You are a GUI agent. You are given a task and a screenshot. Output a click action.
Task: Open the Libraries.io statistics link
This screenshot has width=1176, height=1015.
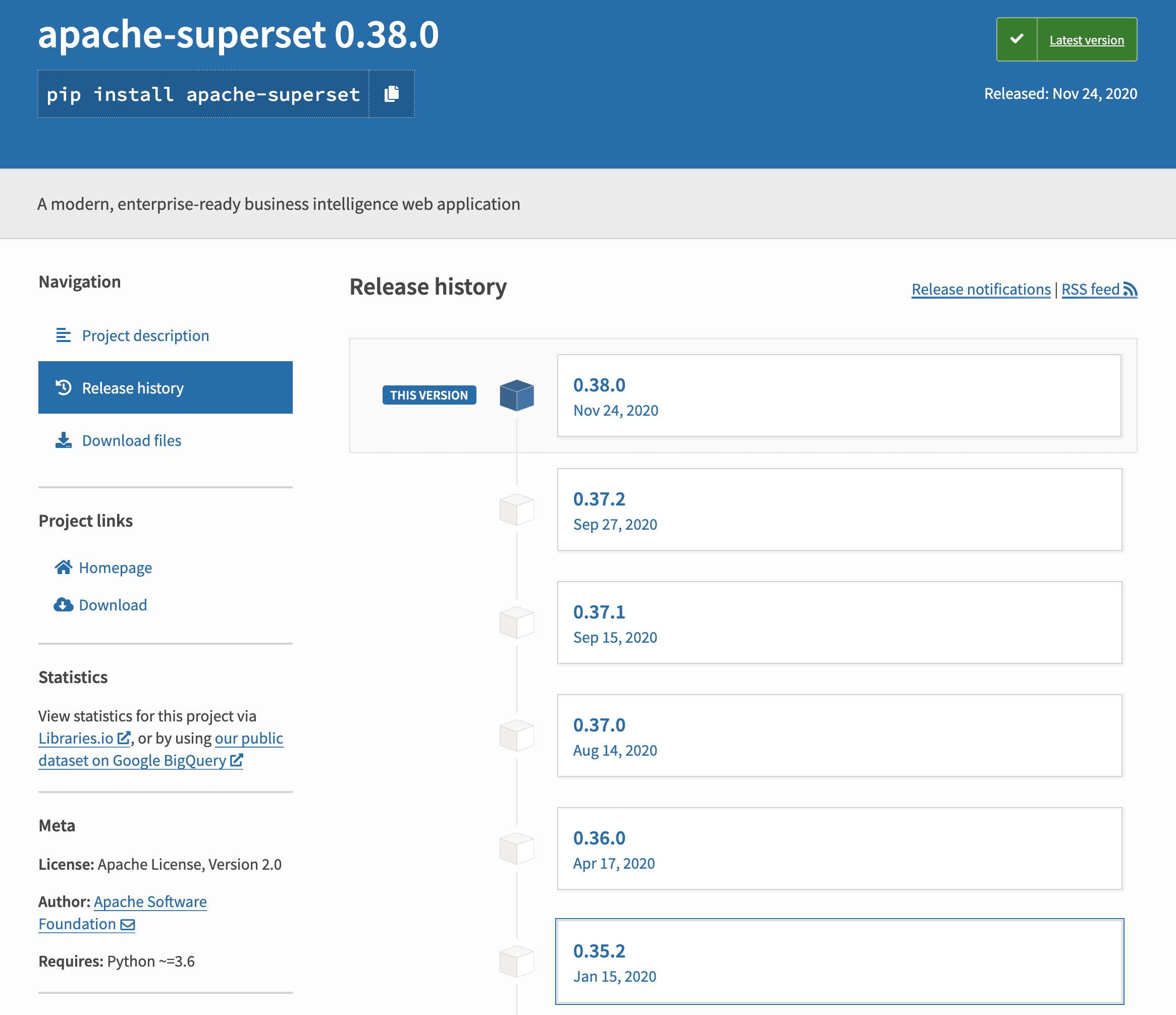click(x=76, y=738)
